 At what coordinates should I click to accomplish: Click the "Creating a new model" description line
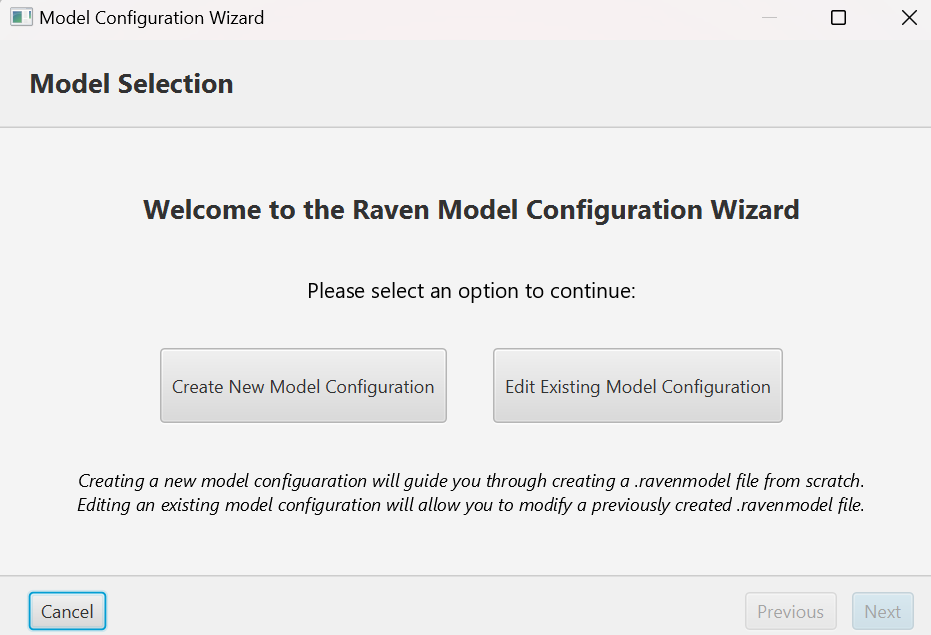(471, 481)
